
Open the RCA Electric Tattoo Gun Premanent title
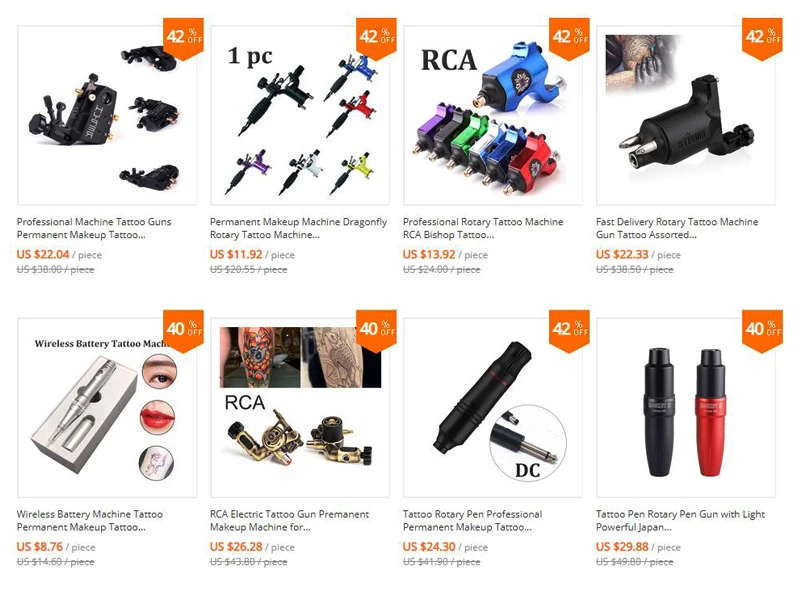(x=289, y=520)
